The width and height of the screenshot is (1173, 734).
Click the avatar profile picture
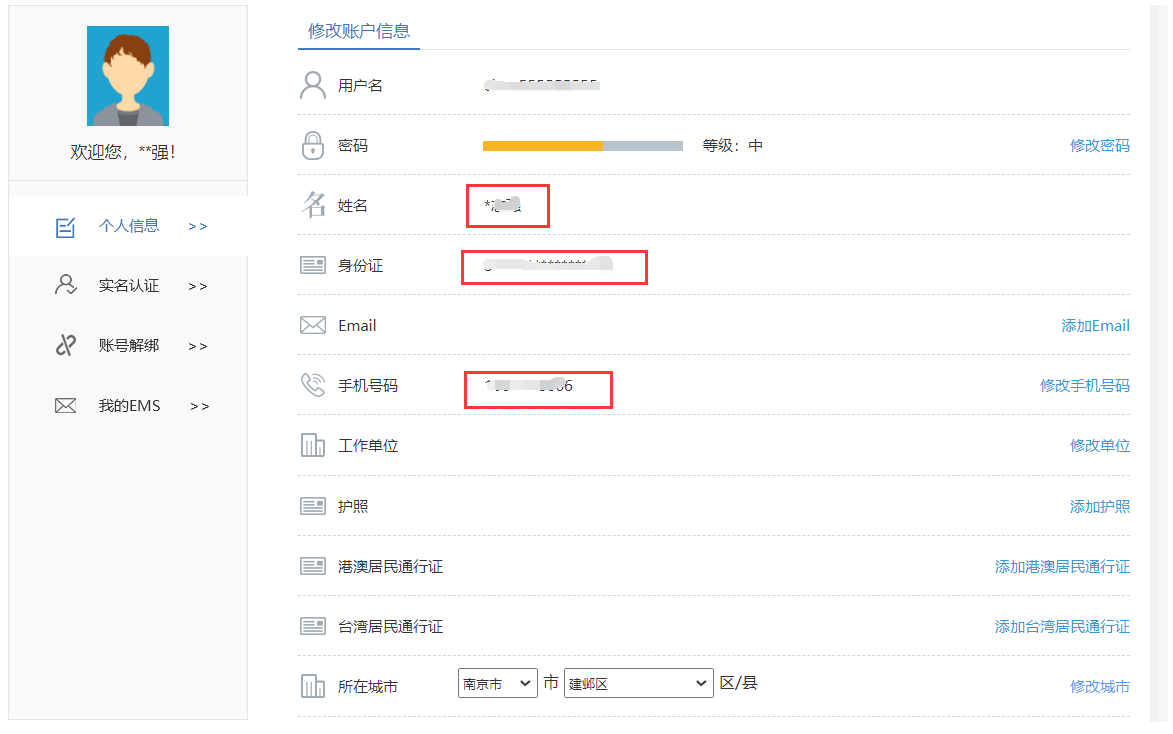point(127,75)
